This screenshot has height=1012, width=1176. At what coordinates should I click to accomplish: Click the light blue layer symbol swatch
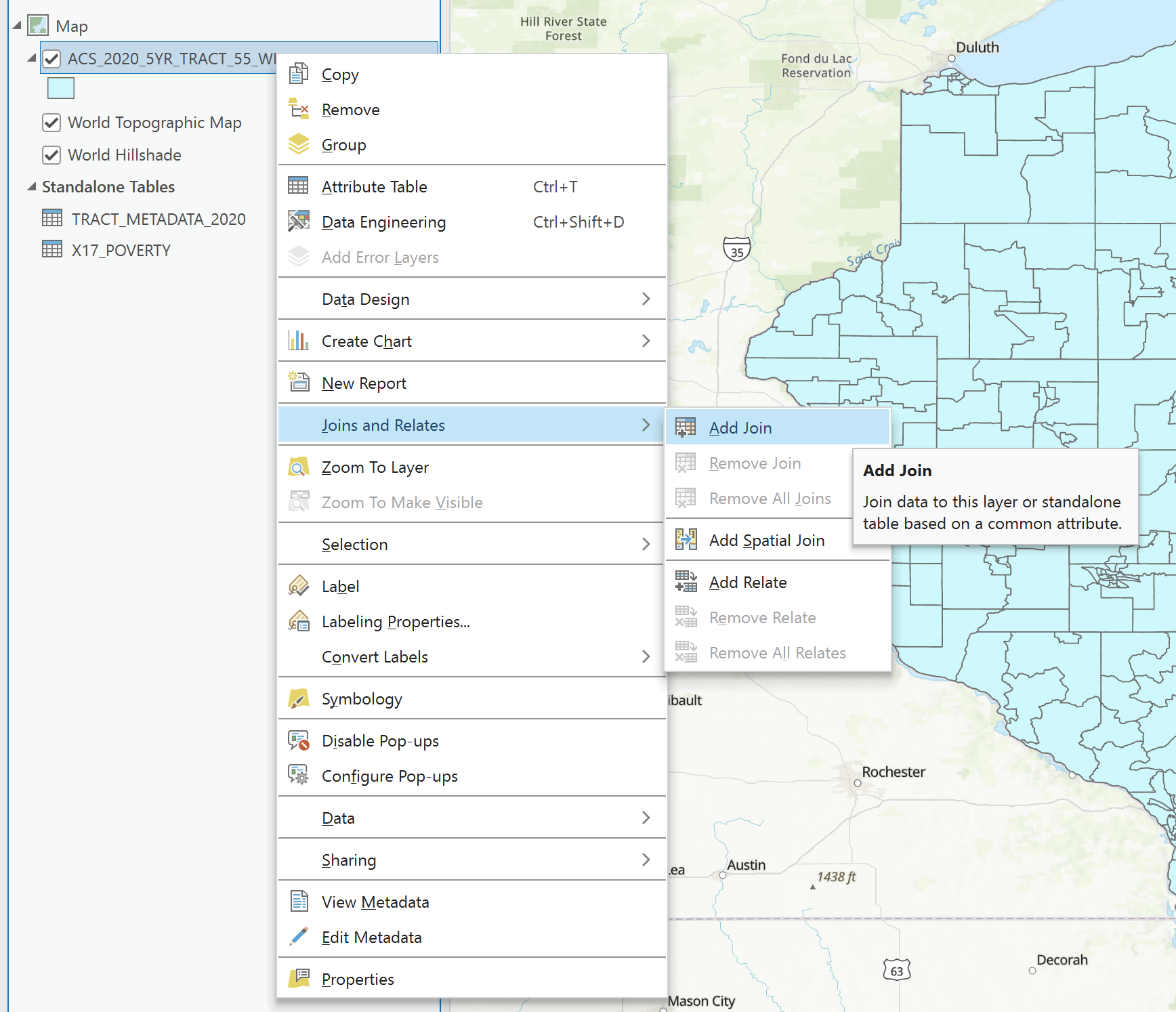point(60,88)
